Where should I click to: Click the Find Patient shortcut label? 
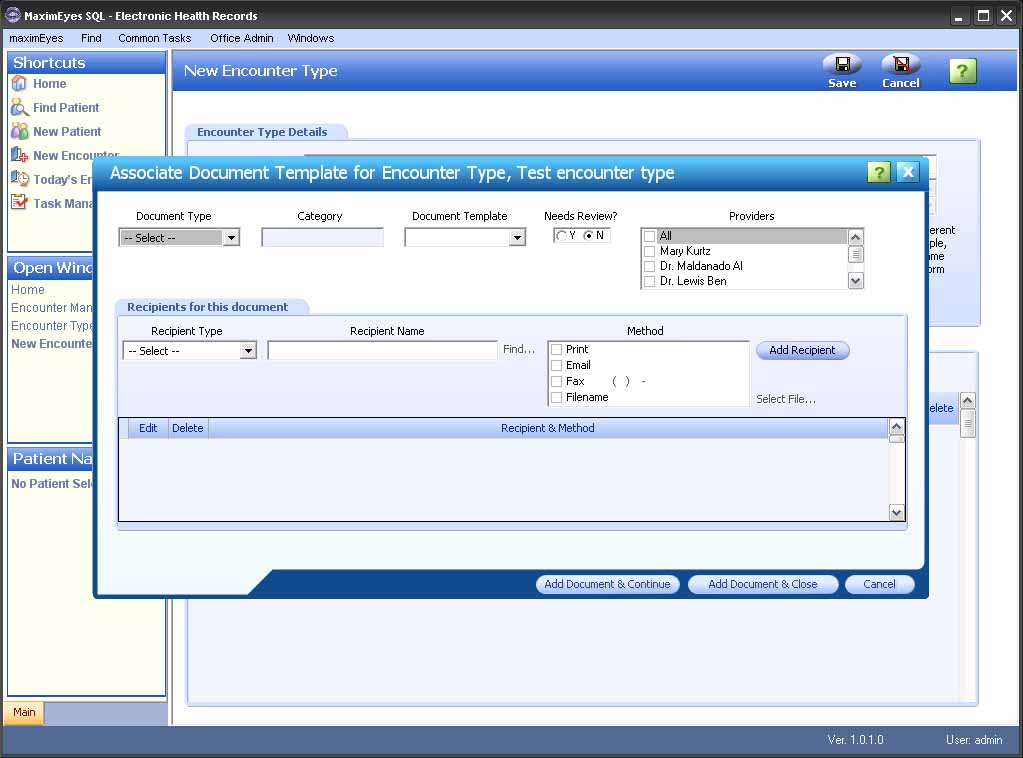tap(66, 108)
